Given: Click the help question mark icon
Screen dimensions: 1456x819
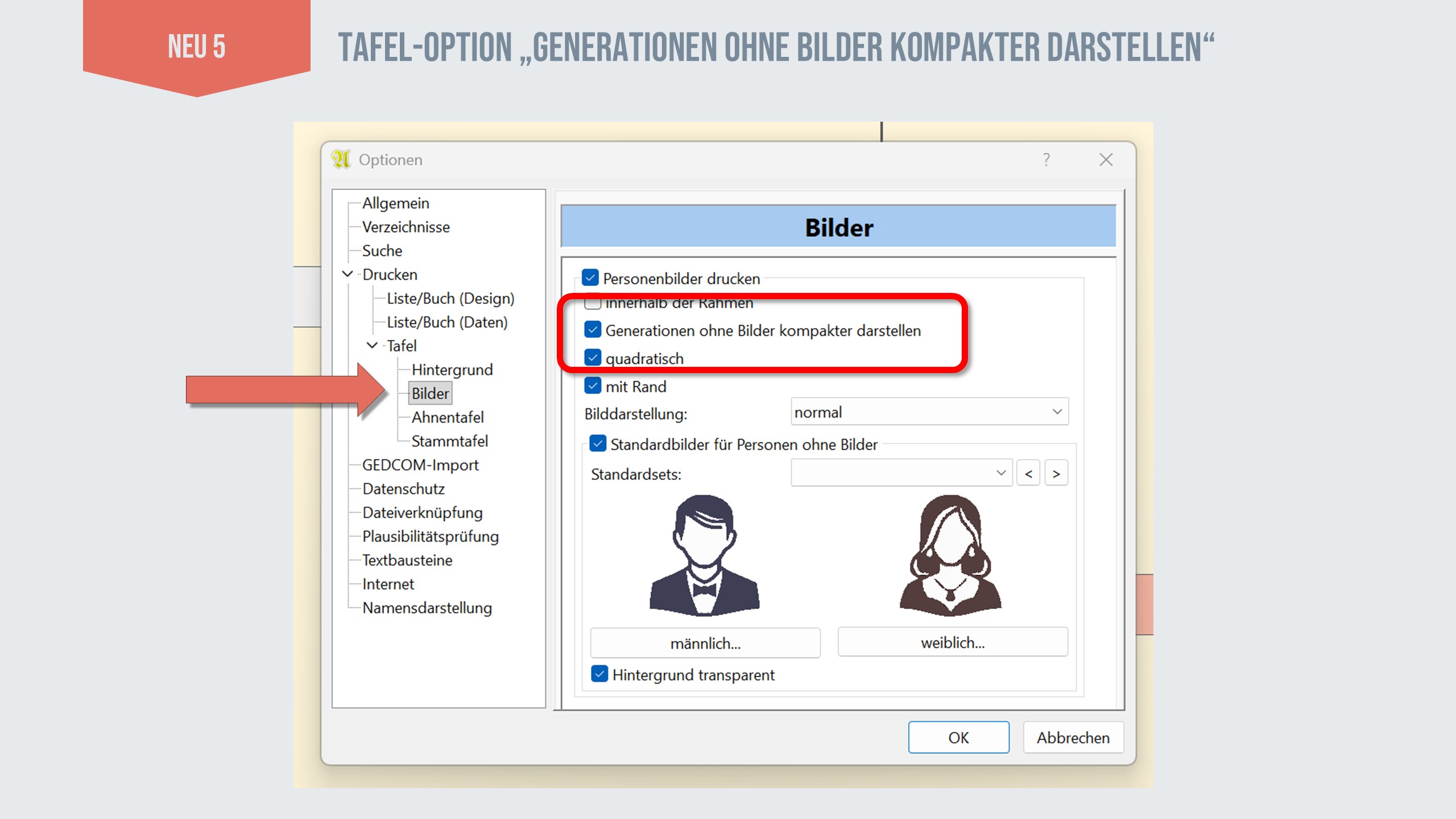Looking at the screenshot, I should coord(1046,160).
